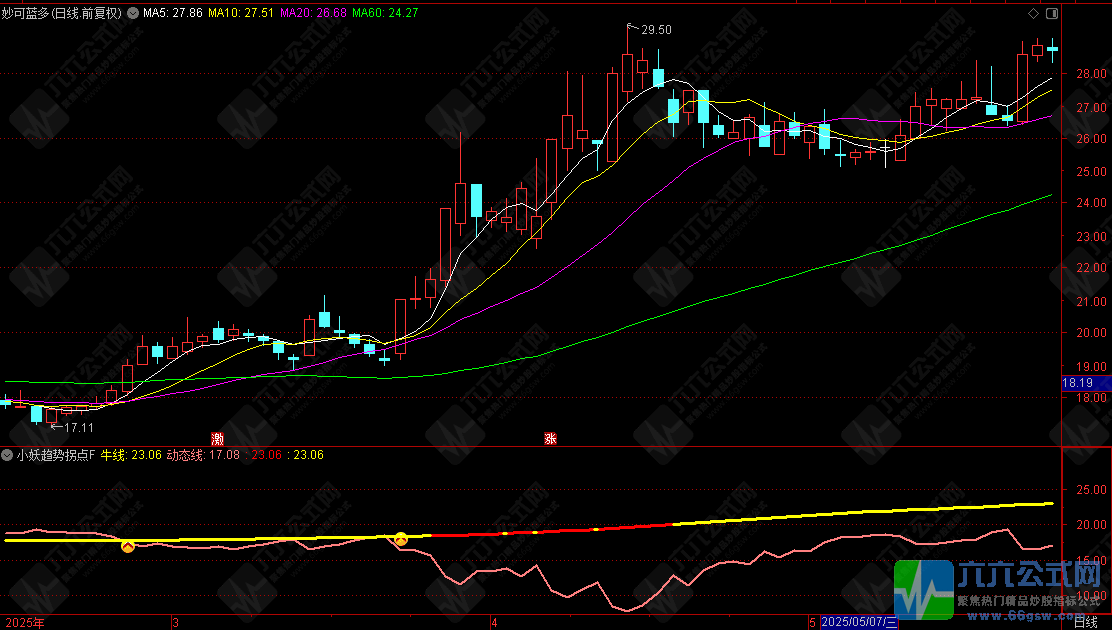Click the first turning-point marker on 牛线
The image size is (1112, 630).
(128, 546)
